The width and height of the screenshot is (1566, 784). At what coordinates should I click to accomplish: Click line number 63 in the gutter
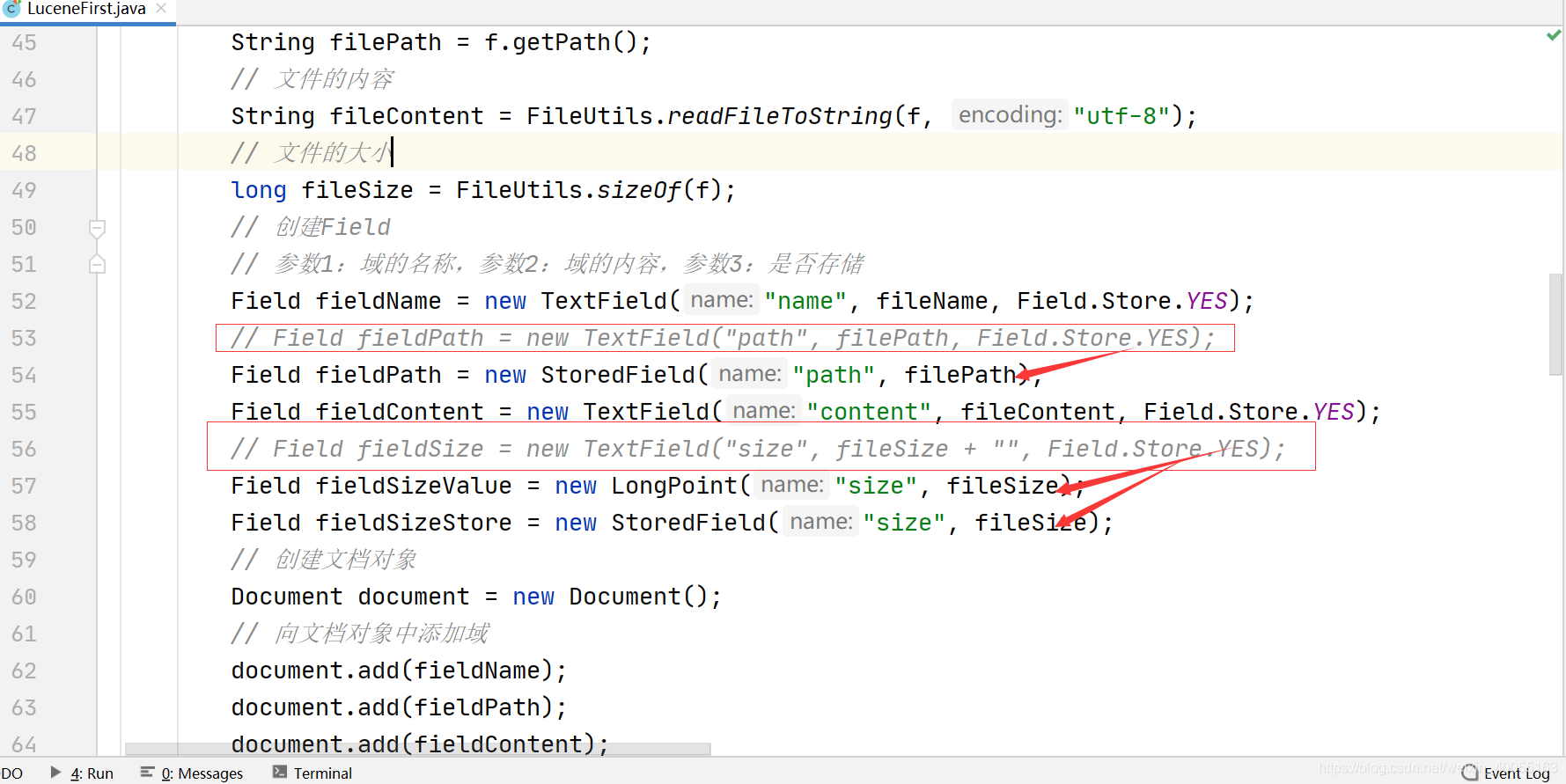[24, 707]
